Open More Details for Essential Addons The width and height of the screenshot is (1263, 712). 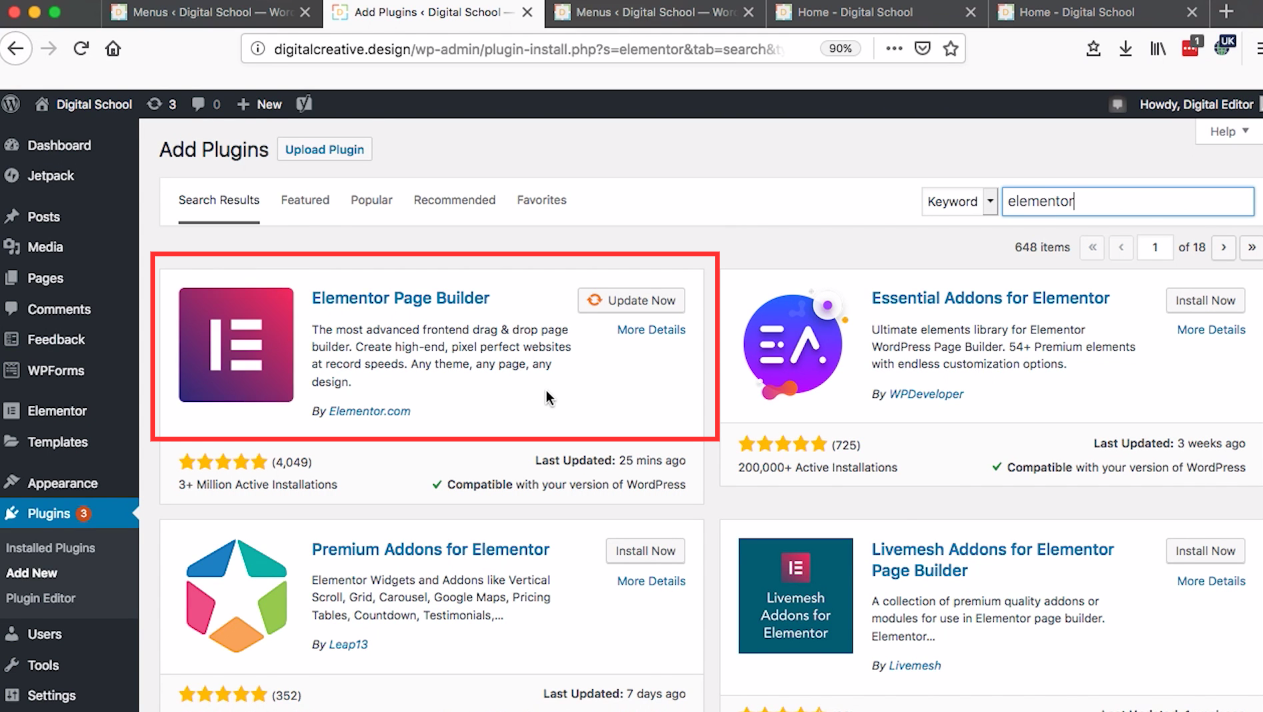[x=1211, y=329]
